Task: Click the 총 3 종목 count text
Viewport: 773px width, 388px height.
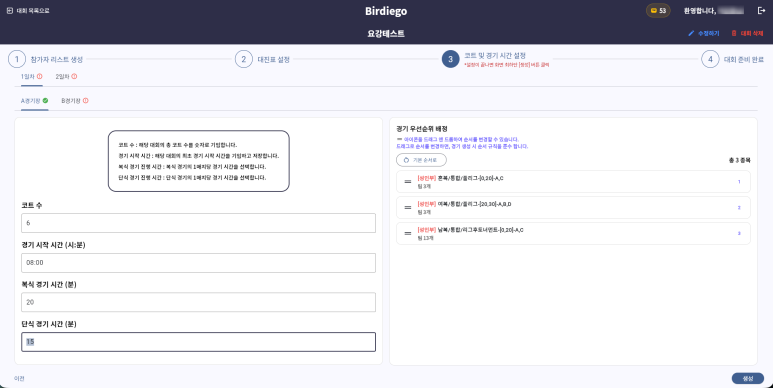Action: [739, 160]
